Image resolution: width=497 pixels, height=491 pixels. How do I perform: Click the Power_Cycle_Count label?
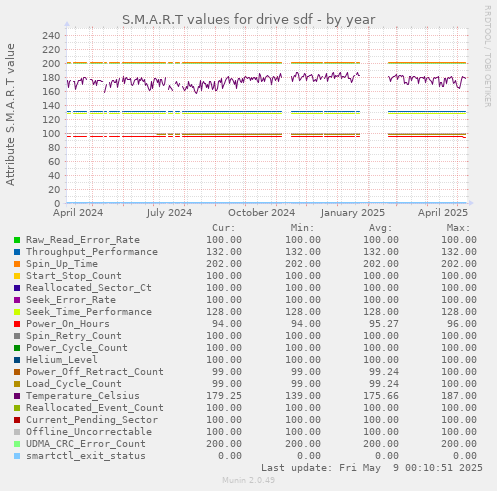click(77, 348)
